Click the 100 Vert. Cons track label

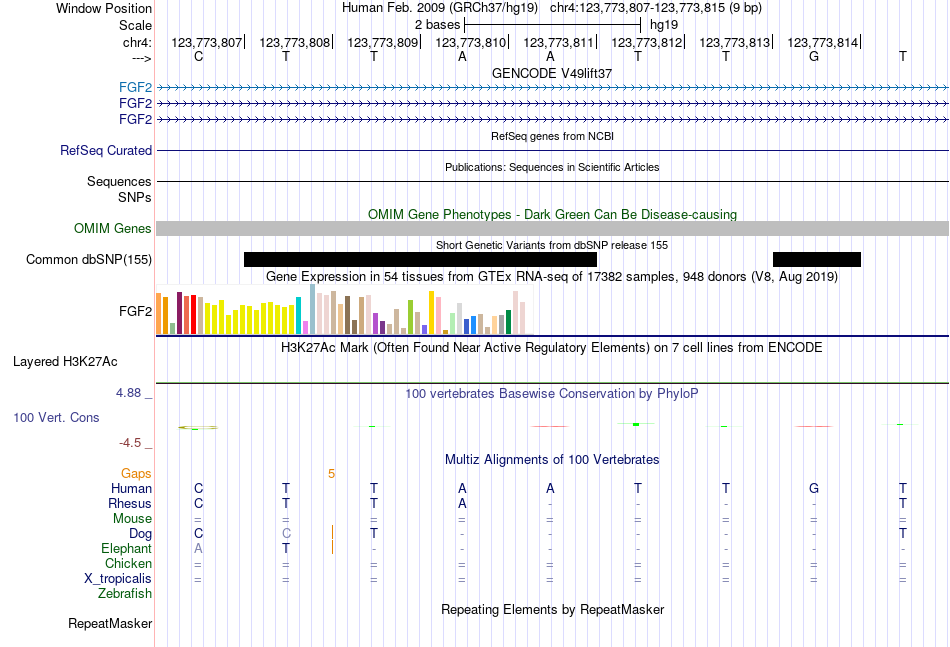[x=56, y=417]
